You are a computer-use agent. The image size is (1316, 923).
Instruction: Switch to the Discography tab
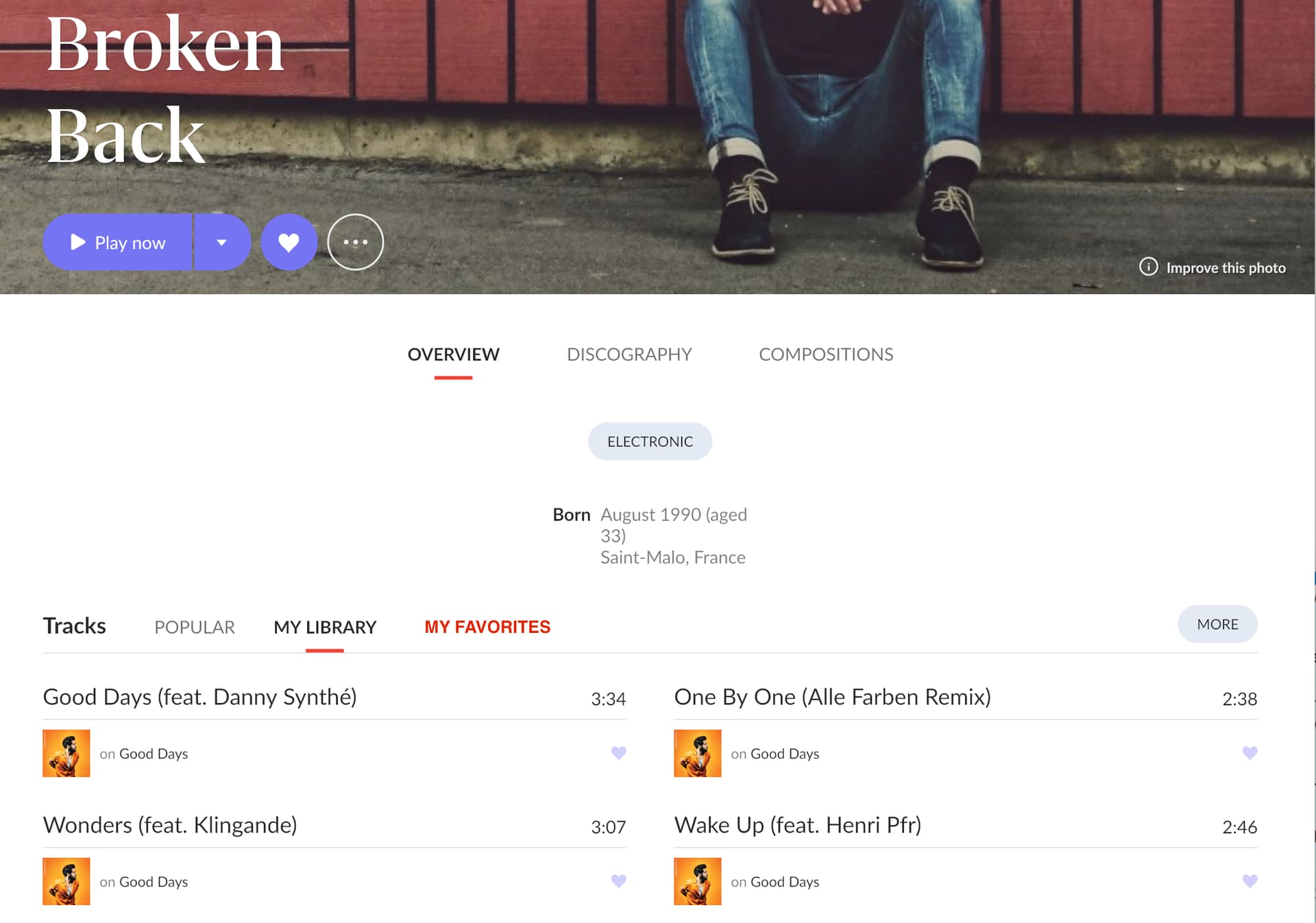coord(629,355)
